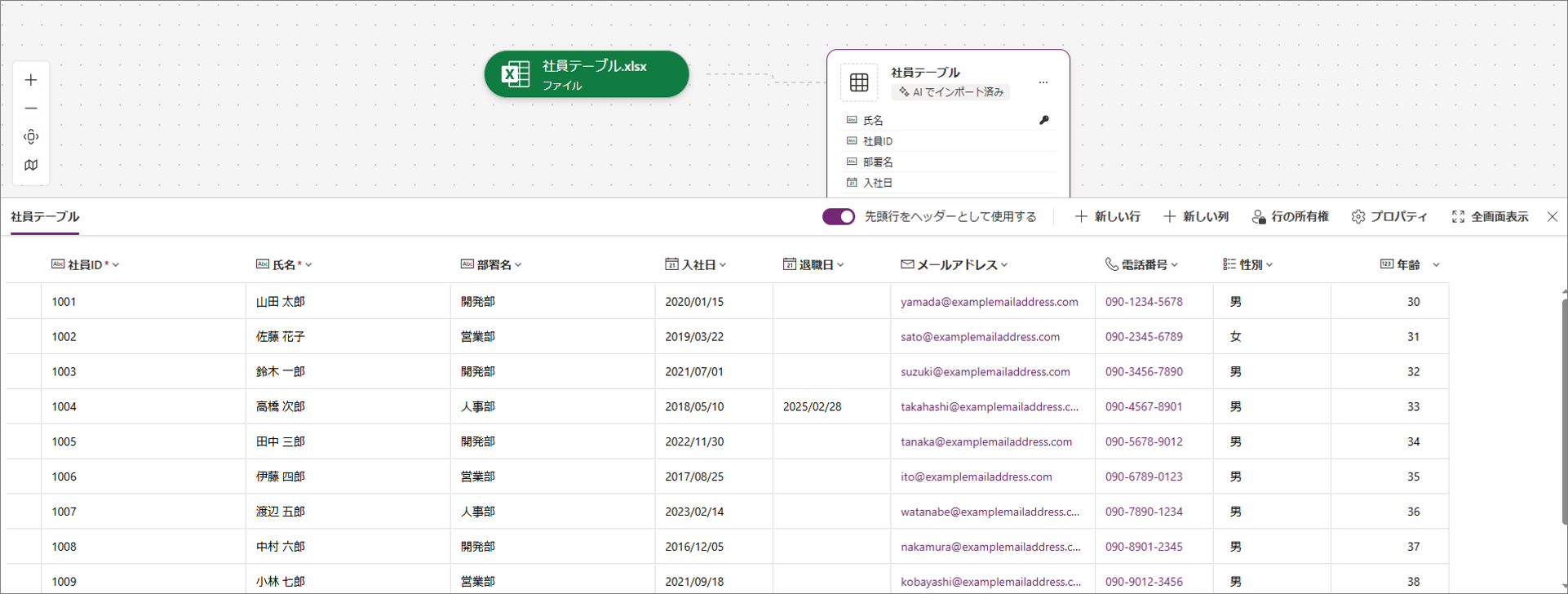Select empty 退職日 cell in row 1001
Screen dimensions: 1568x594
[x=832, y=302]
